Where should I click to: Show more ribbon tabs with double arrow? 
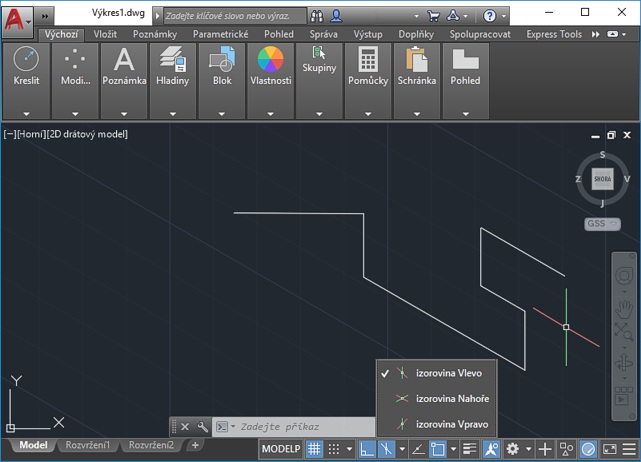(596, 34)
